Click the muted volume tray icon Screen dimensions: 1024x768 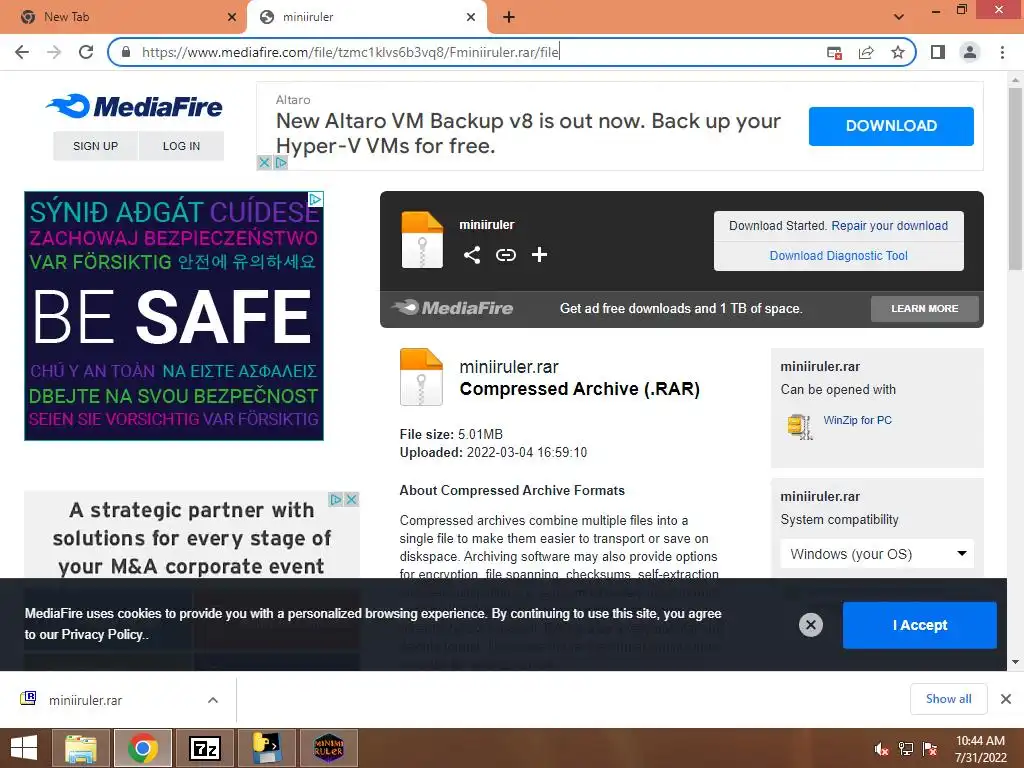click(x=882, y=748)
